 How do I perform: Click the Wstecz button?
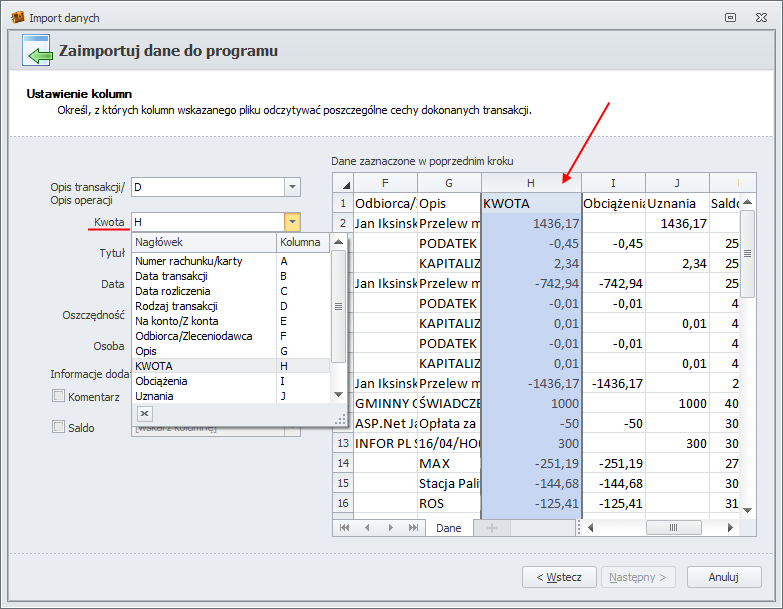(559, 577)
